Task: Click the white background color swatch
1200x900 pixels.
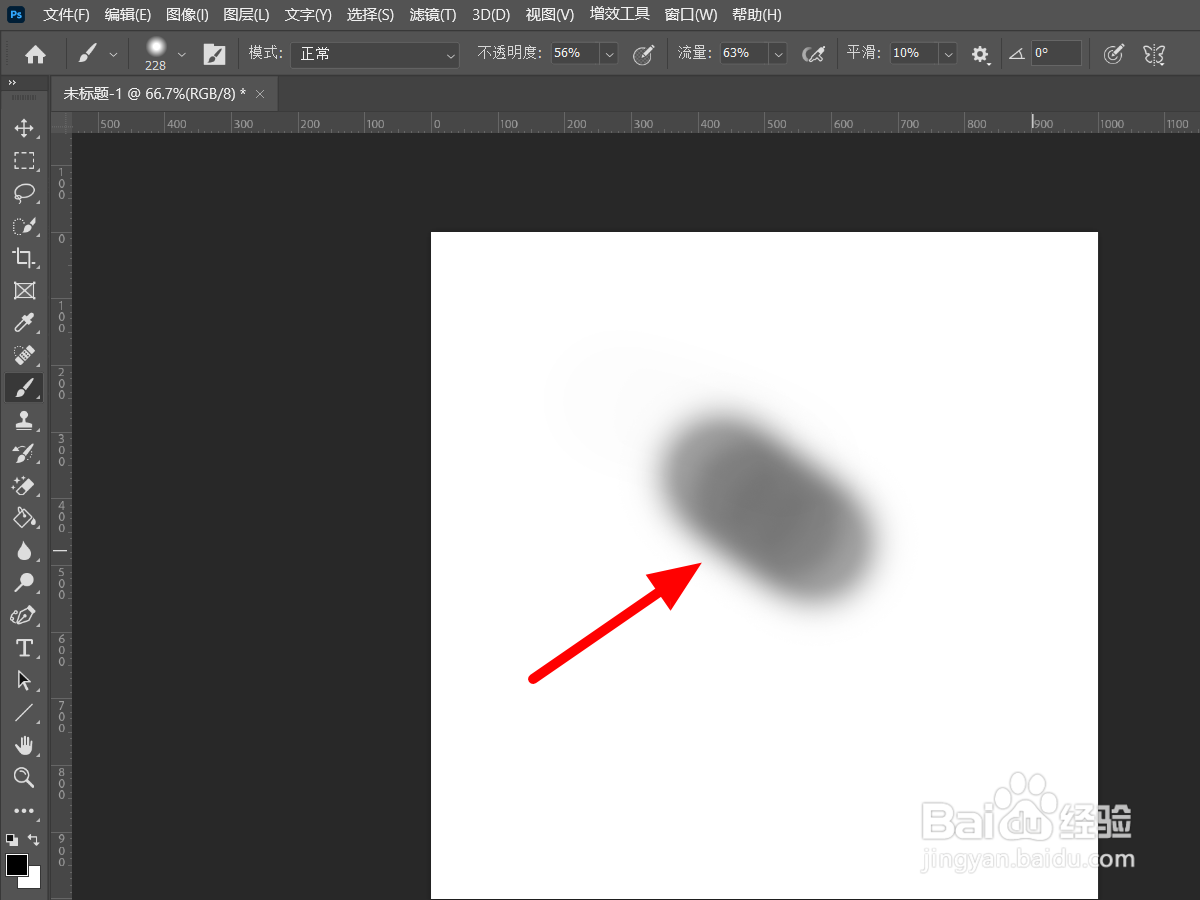Action: 34,880
